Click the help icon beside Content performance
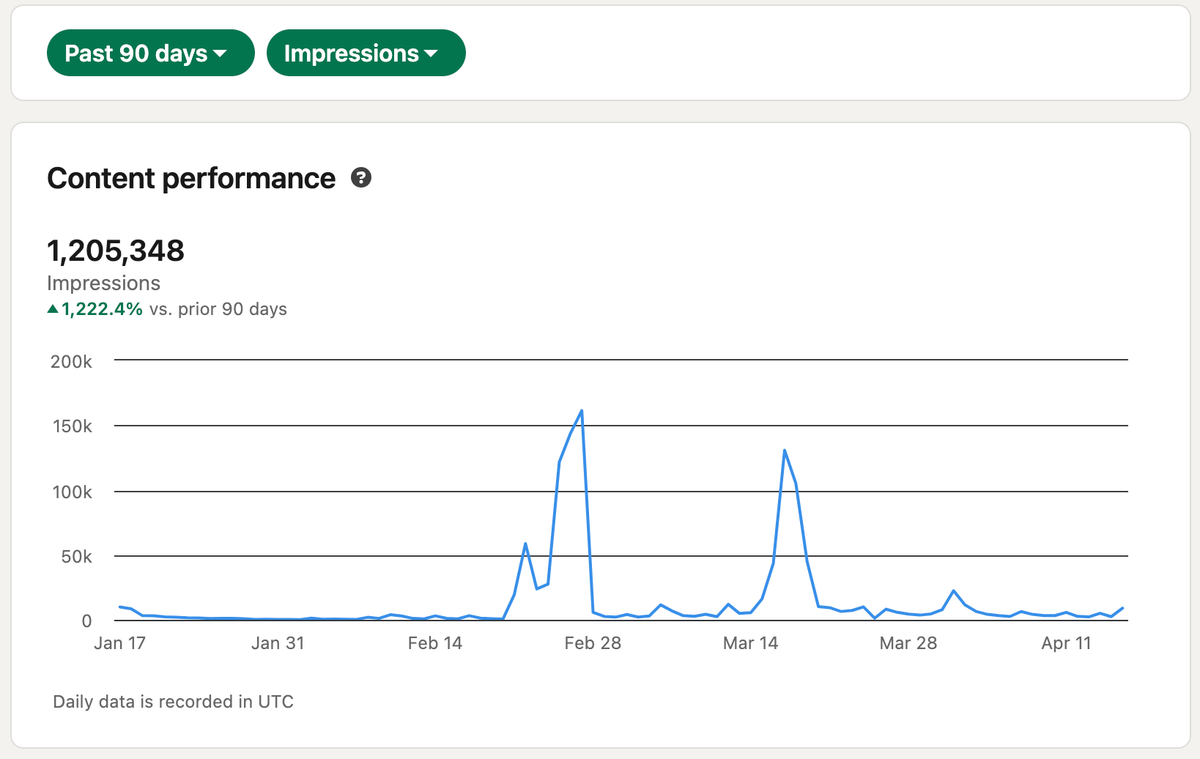 click(361, 177)
